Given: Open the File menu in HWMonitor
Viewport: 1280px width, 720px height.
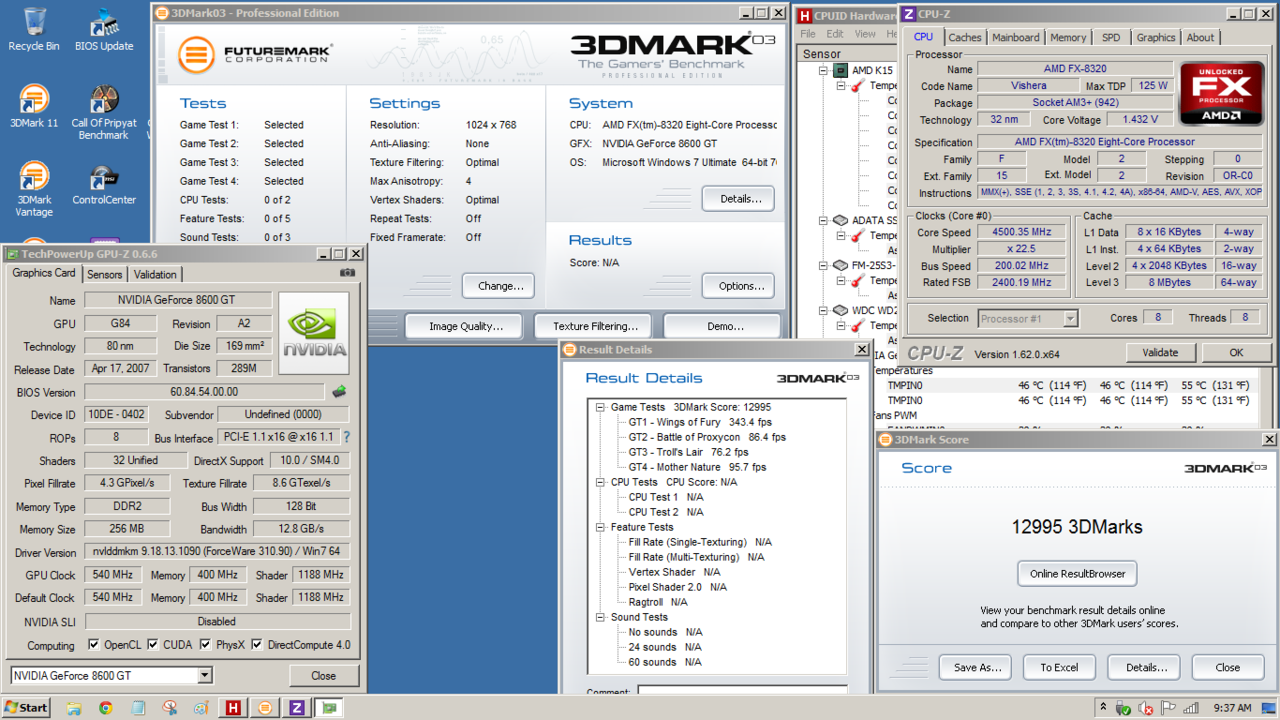Looking at the screenshot, I should 808,34.
